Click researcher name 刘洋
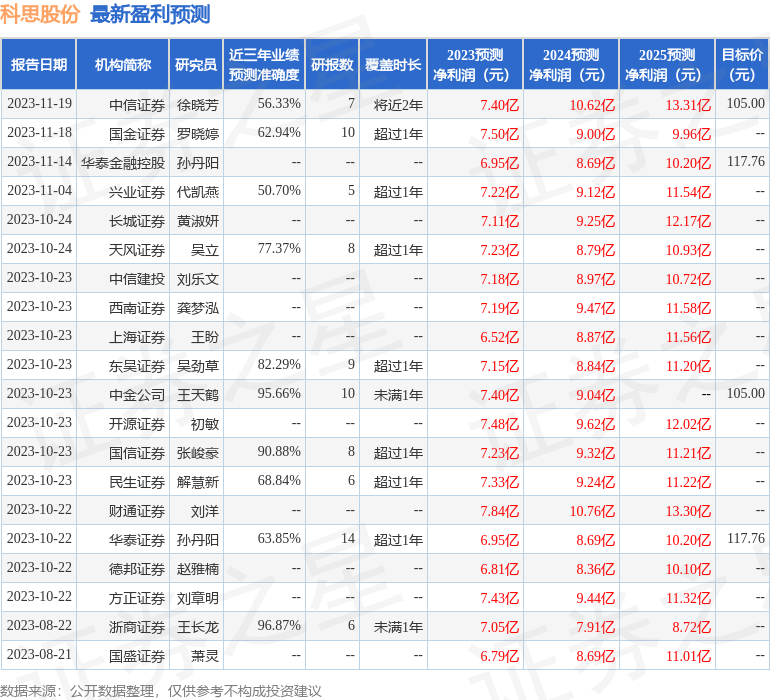 coord(205,511)
